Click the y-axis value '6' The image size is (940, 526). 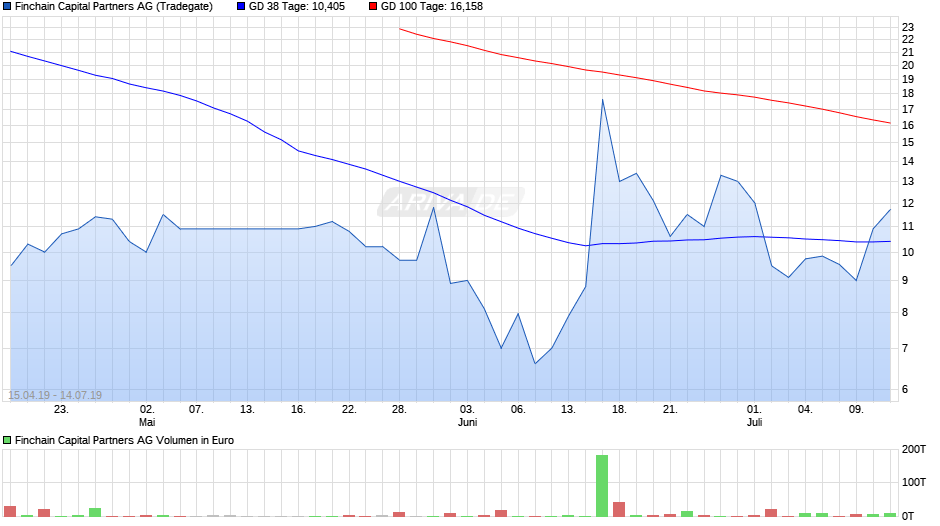point(905,389)
